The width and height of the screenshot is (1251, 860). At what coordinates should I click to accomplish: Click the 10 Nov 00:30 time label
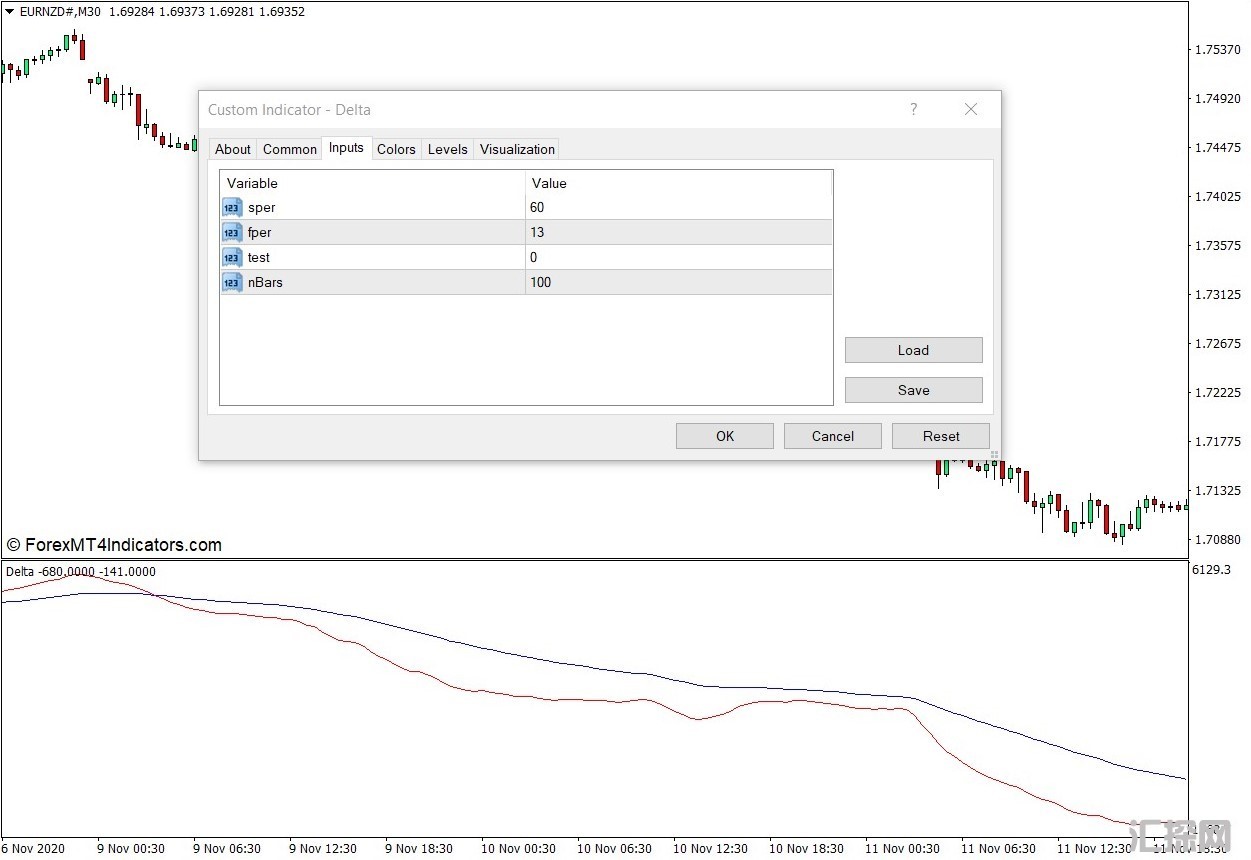(518, 848)
